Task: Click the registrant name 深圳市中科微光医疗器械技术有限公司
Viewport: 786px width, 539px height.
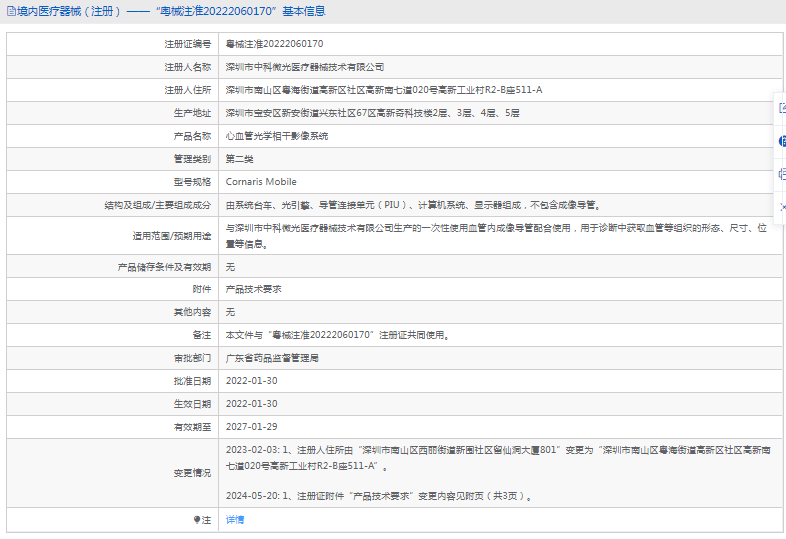Action: pyautogui.click(x=305, y=67)
